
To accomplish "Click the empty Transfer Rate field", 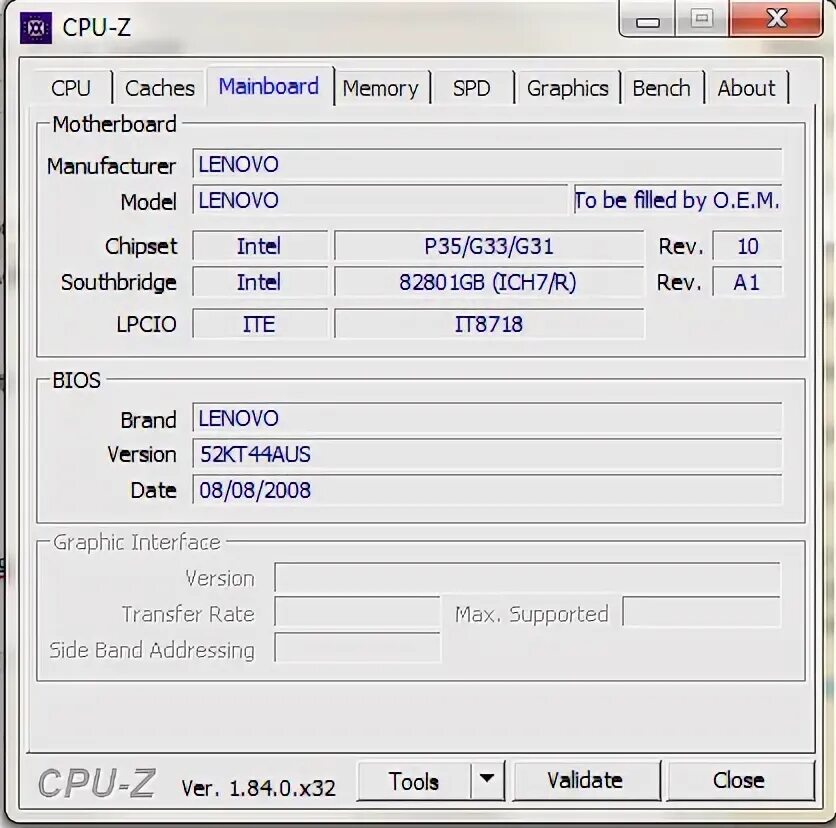I will coord(357,612).
